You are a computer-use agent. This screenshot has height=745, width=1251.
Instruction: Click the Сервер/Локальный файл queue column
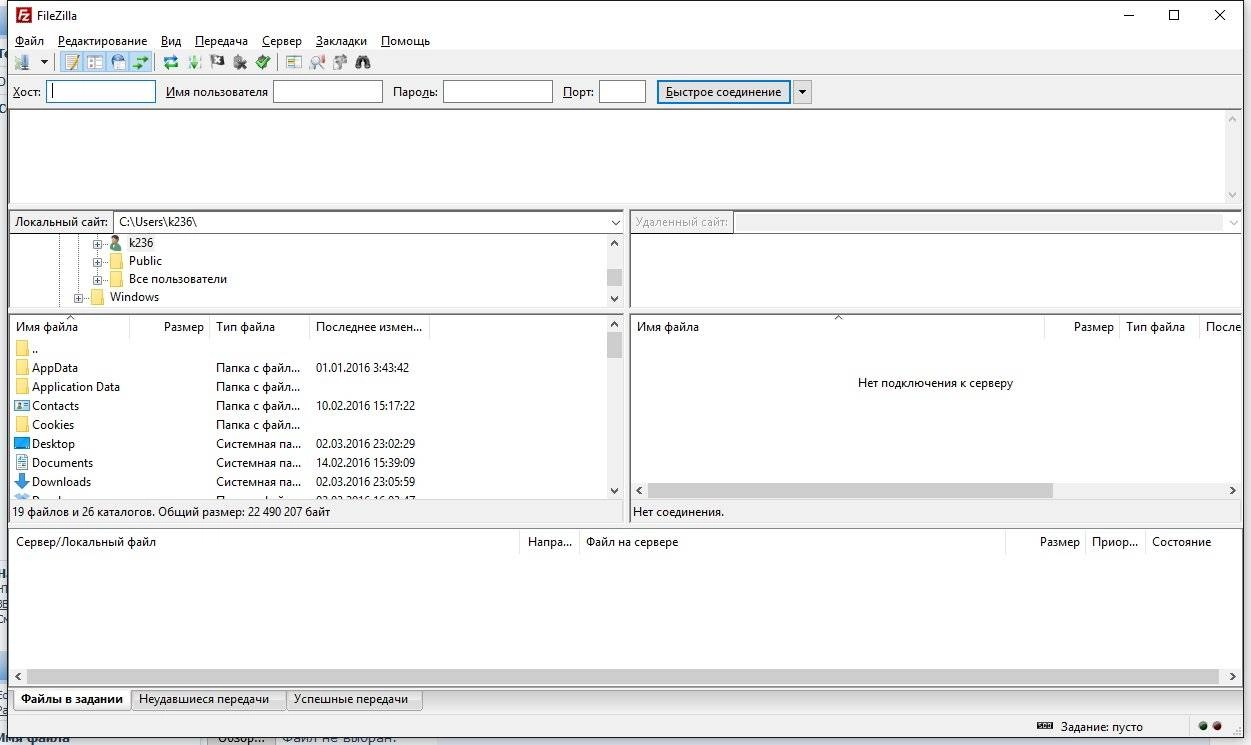click(x=265, y=542)
